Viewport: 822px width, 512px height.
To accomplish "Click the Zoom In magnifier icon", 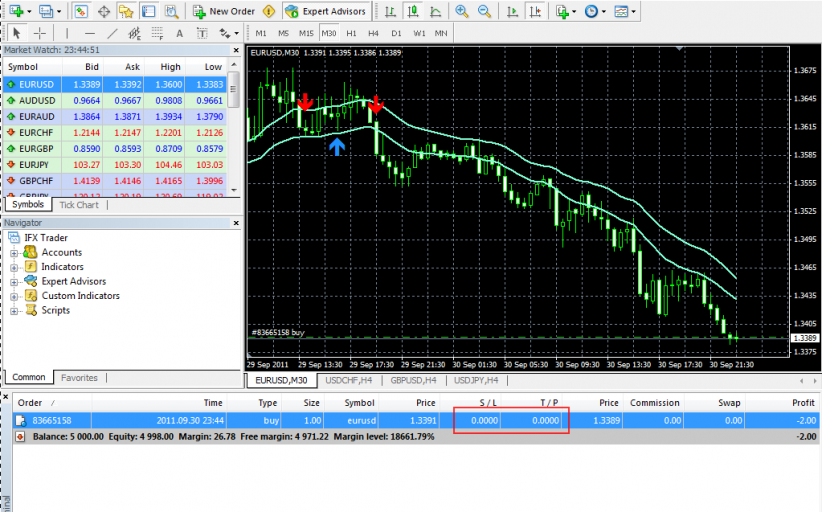I will 461,12.
